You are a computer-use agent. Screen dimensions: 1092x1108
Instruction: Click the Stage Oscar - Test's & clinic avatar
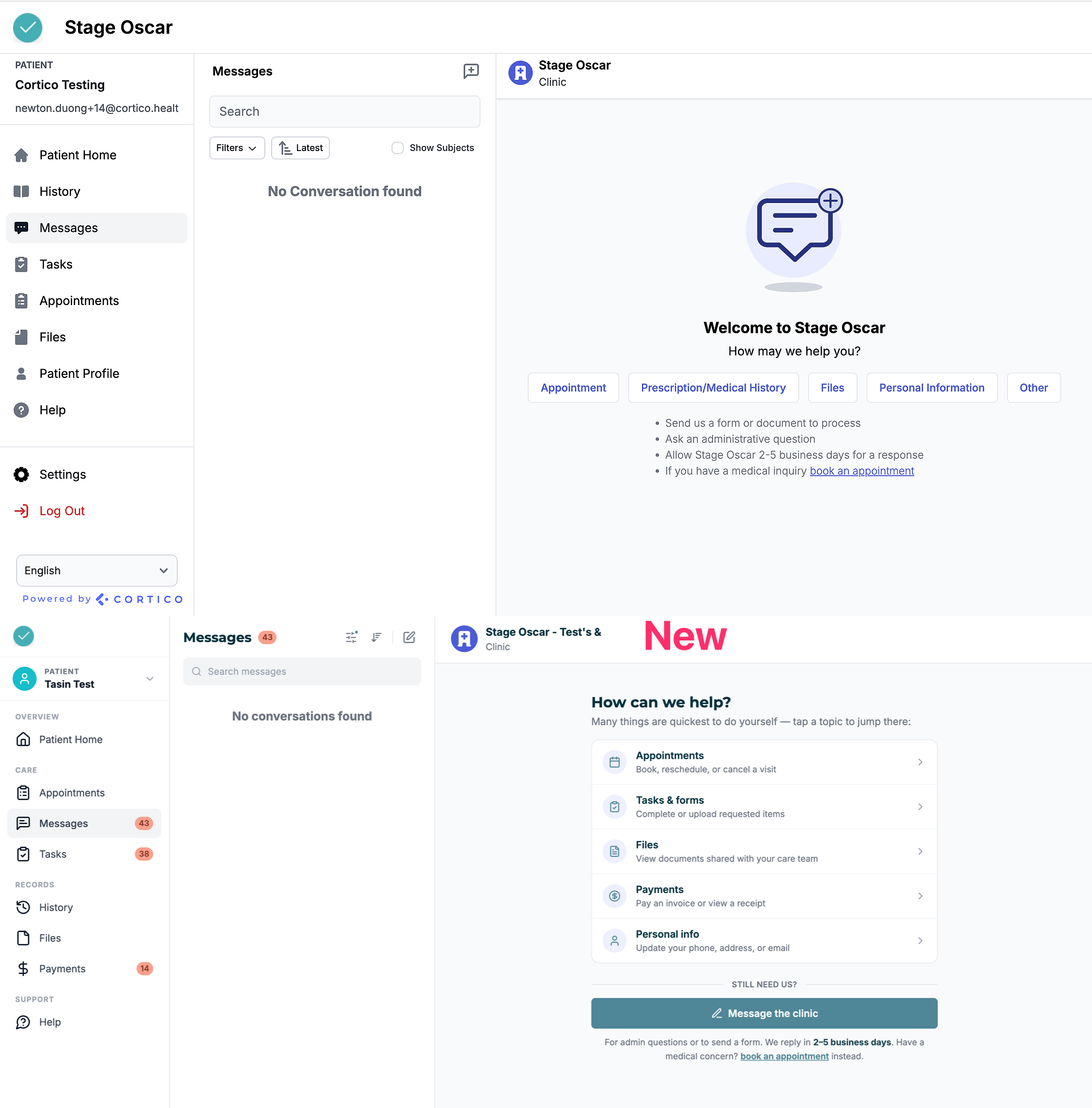[464, 639]
